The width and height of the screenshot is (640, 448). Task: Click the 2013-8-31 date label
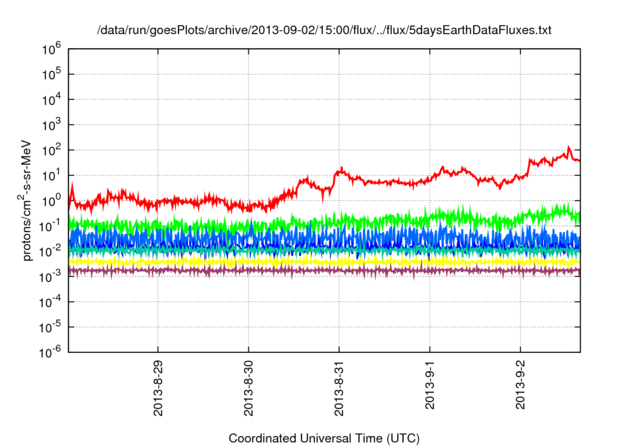click(339, 388)
